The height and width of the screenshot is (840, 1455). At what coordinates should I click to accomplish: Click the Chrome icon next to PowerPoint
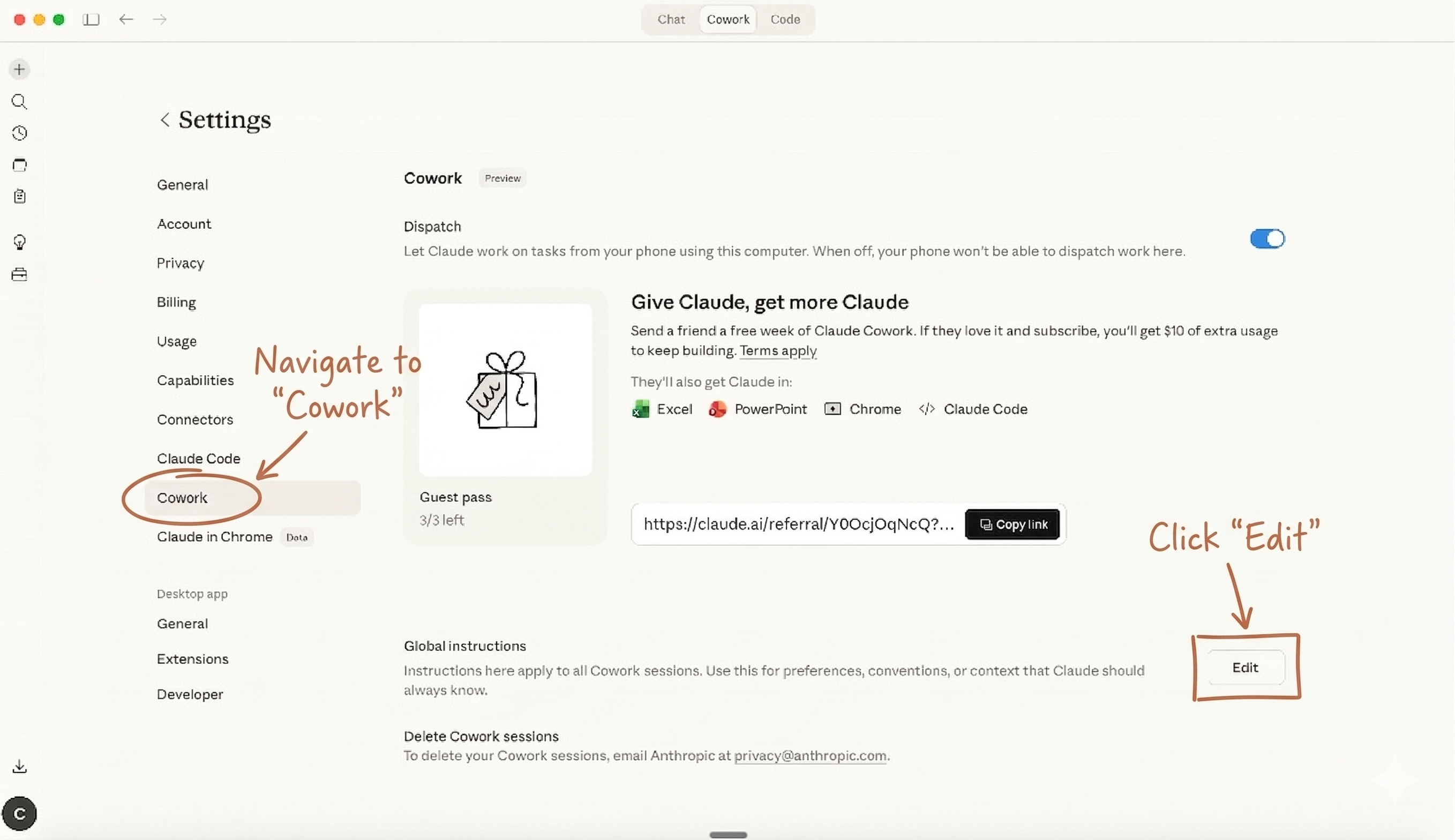click(x=832, y=408)
